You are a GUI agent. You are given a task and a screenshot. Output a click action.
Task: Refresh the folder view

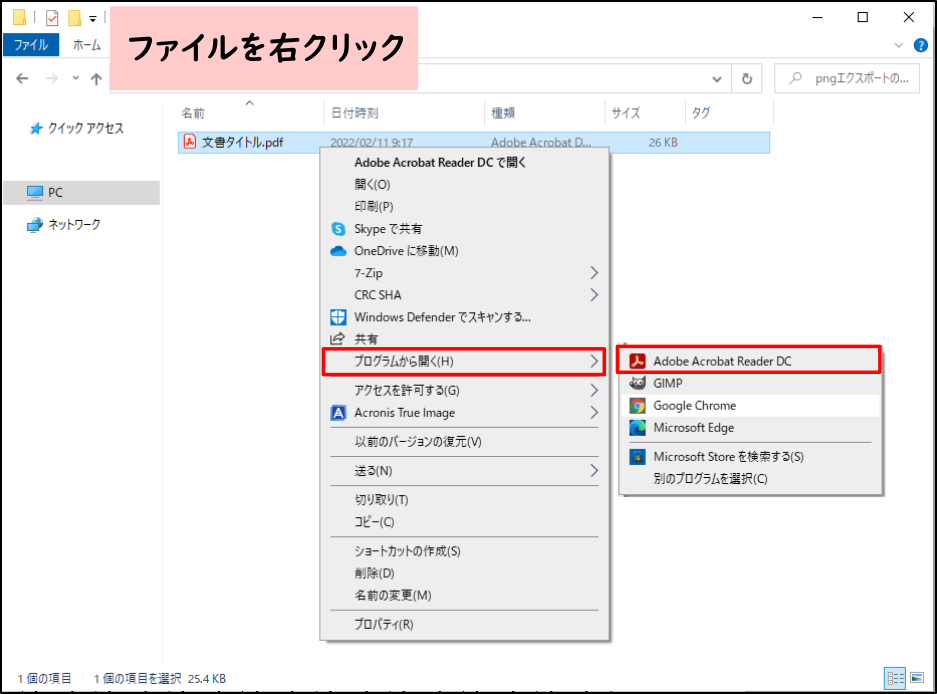pyautogui.click(x=747, y=78)
